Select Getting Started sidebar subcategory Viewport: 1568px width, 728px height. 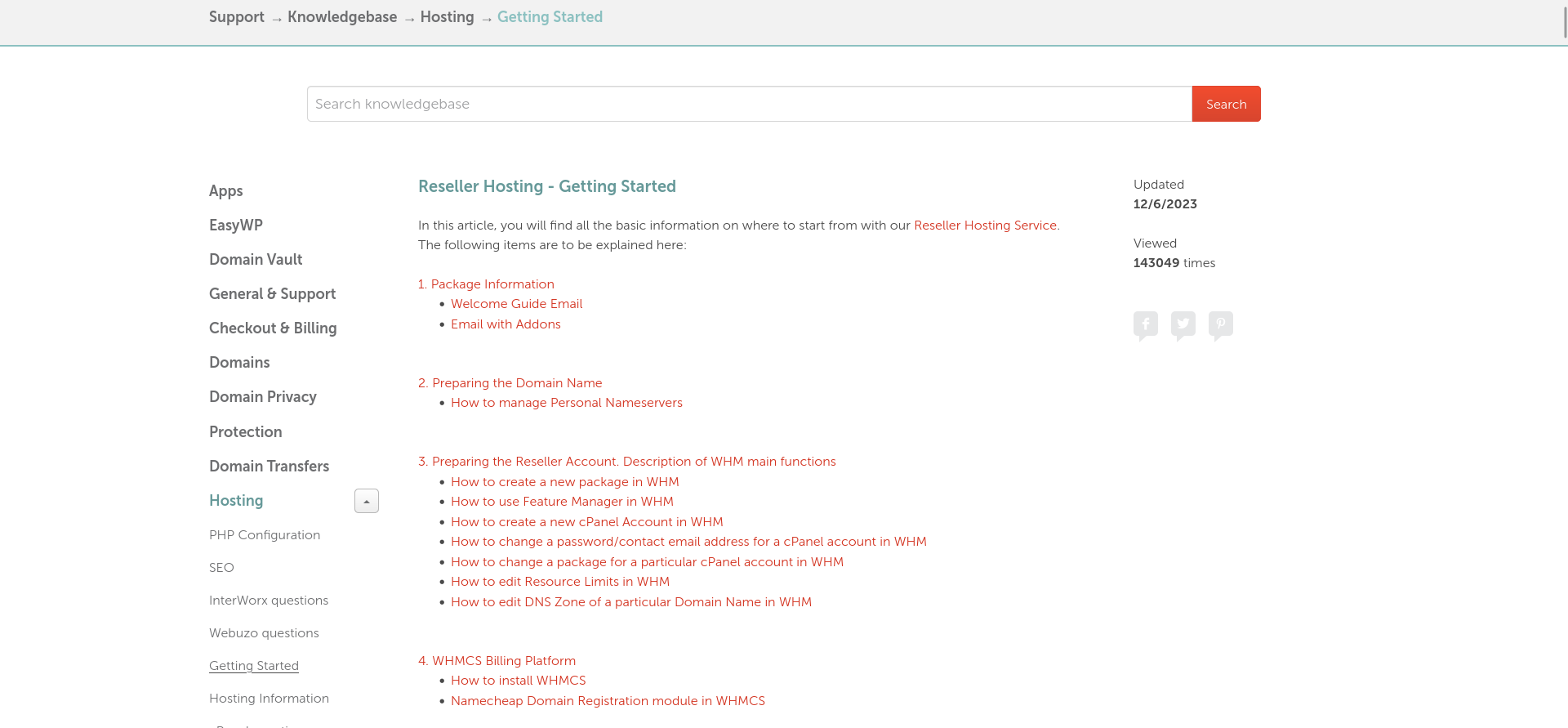(x=254, y=666)
